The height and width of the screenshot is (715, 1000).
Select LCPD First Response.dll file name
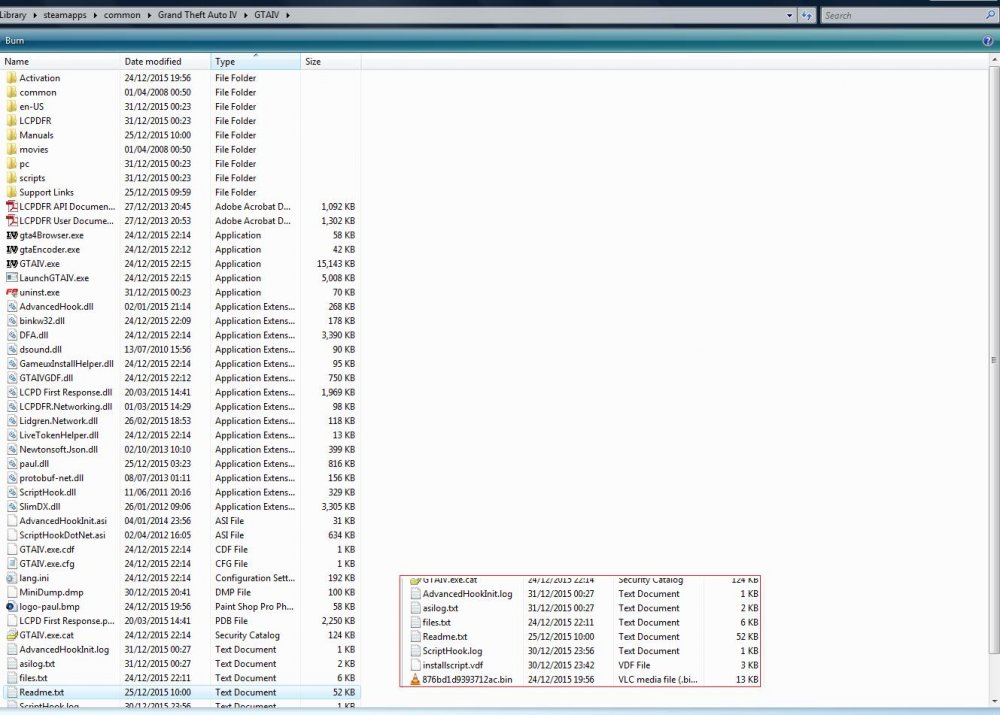(66, 393)
